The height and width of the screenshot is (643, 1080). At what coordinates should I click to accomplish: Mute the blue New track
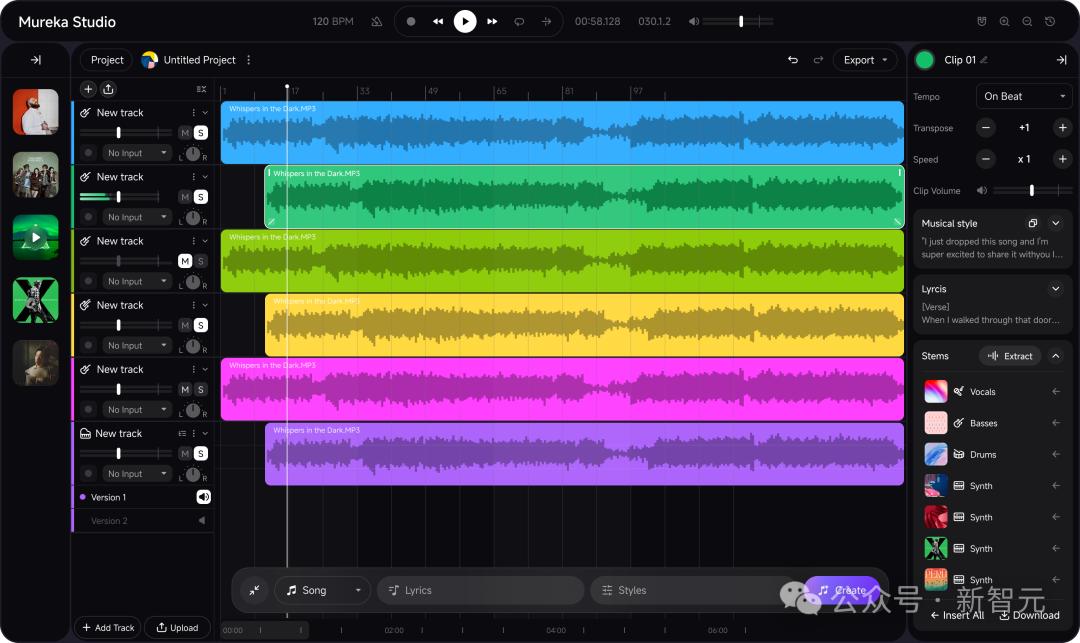pyautogui.click(x=185, y=133)
